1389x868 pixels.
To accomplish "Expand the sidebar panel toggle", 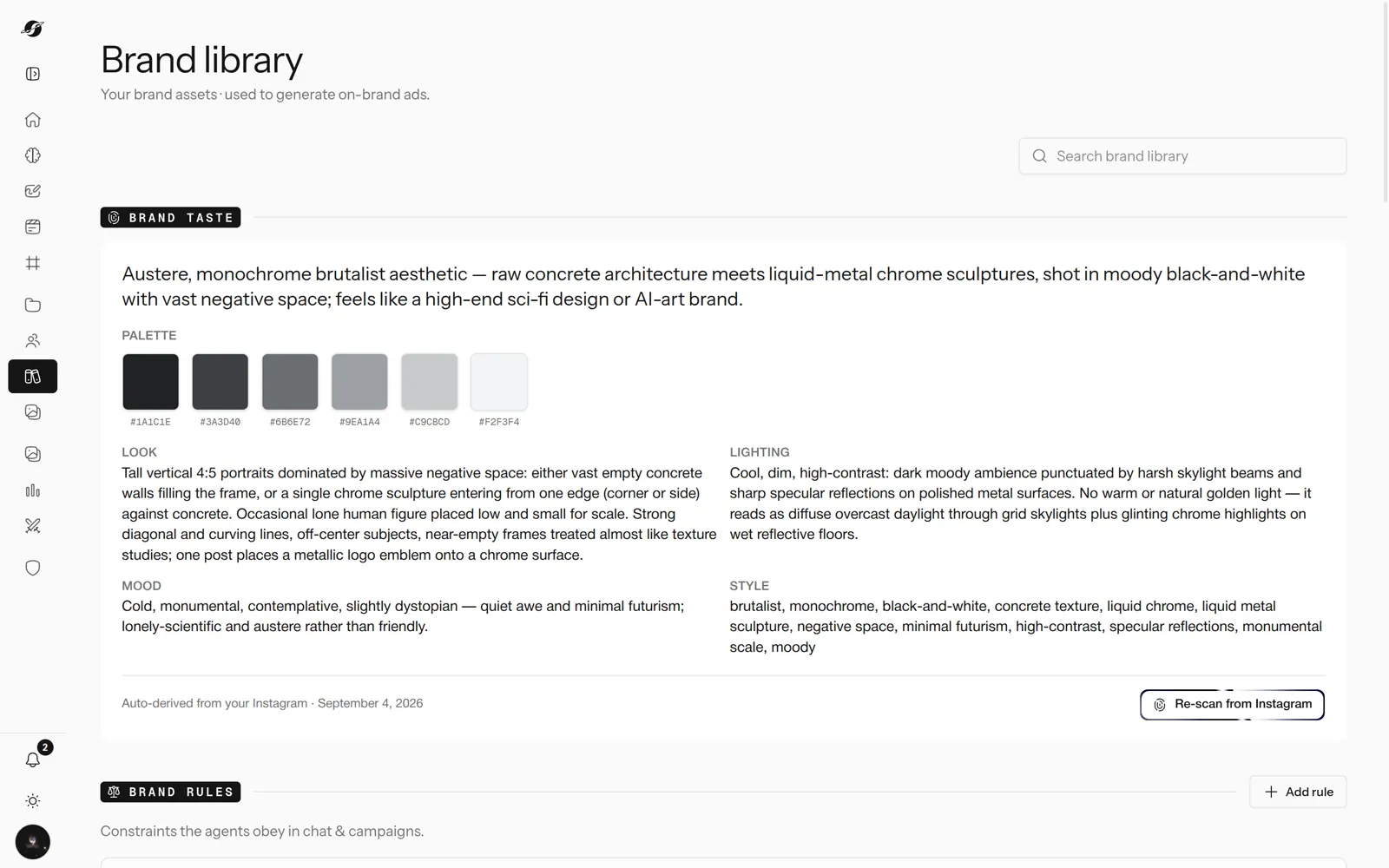I will point(33,74).
